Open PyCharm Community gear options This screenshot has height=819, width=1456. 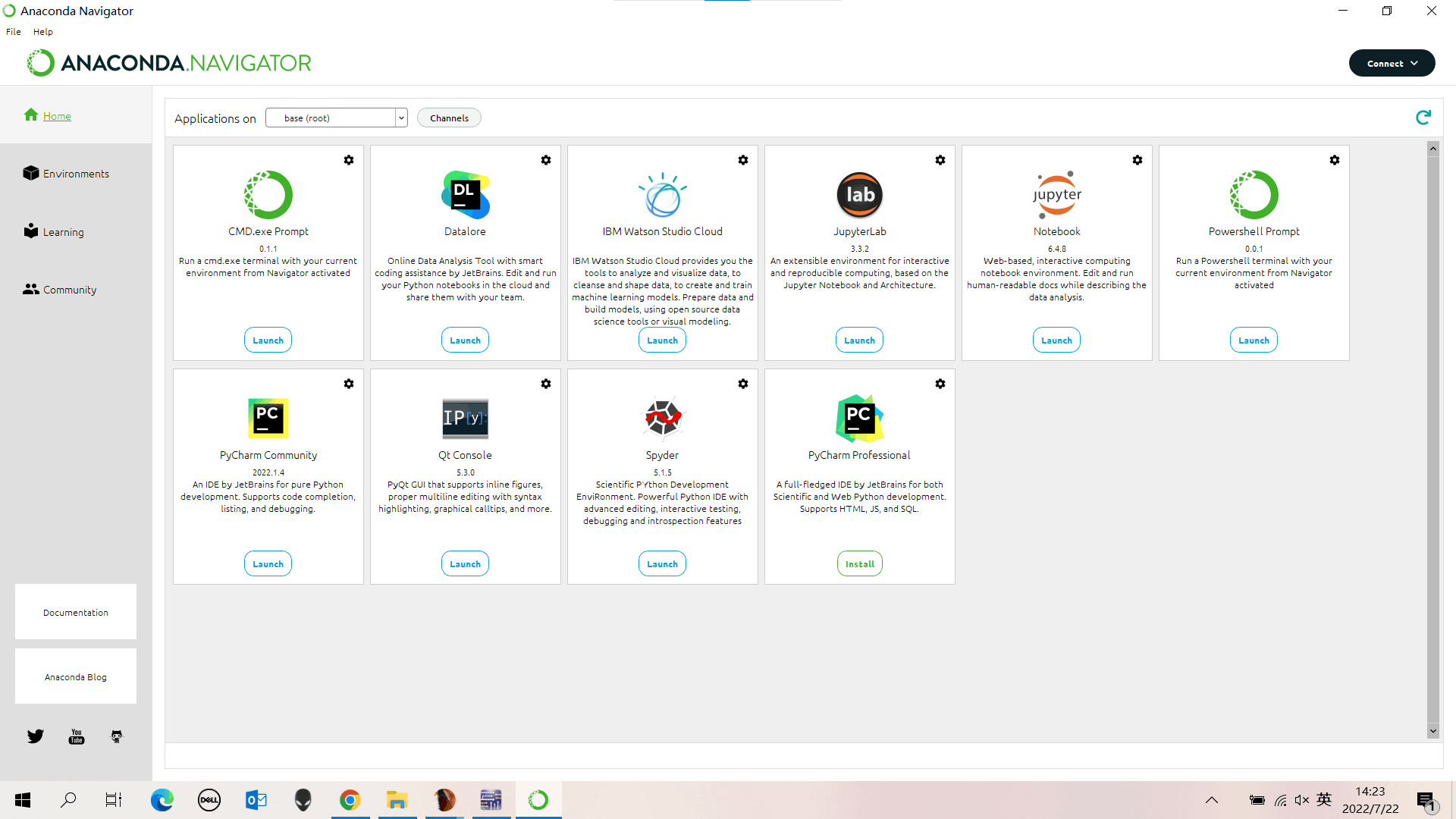pos(348,384)
